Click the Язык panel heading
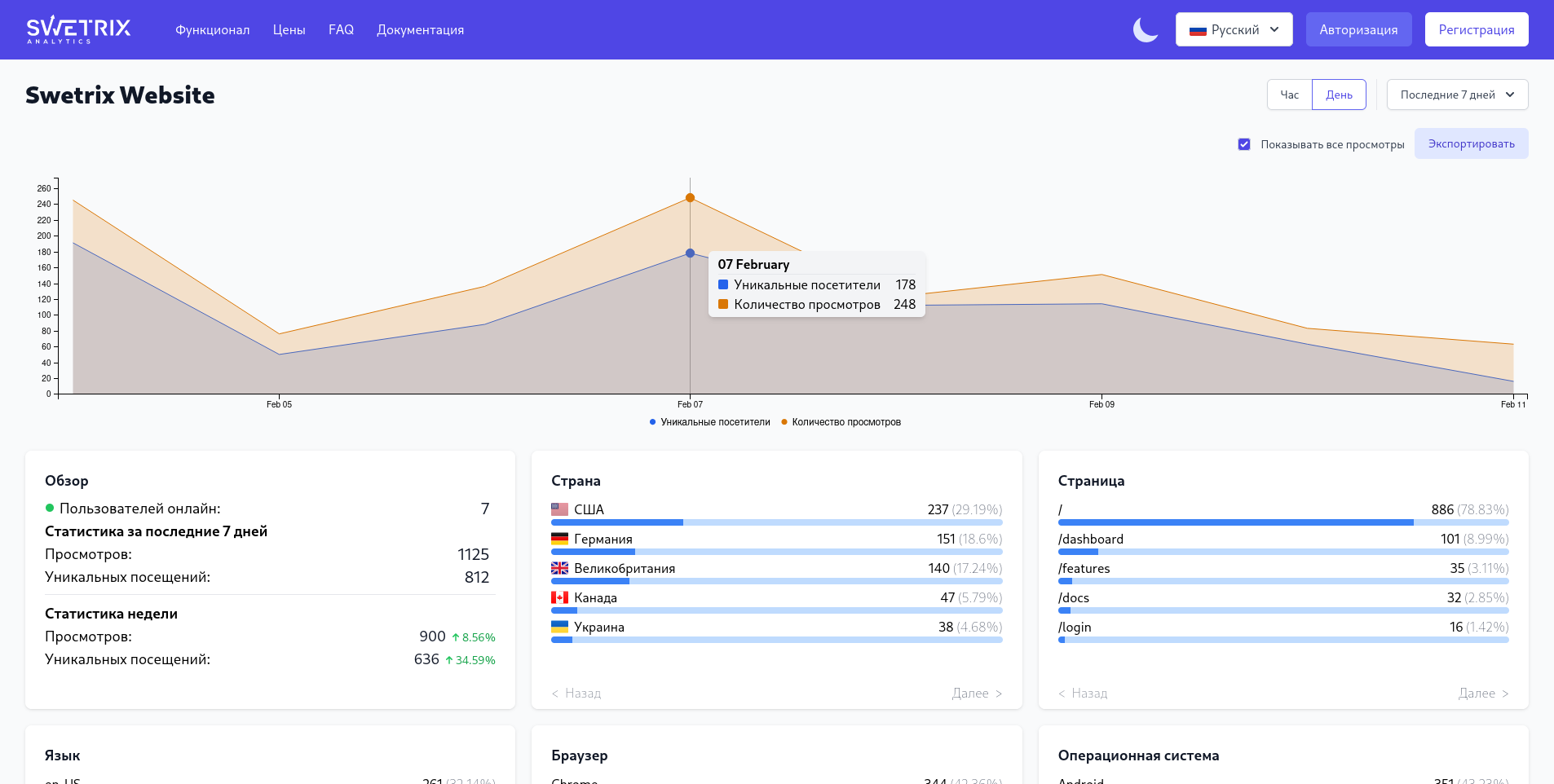The width and height of the screenshot is (1554, 784). (63, 755)
